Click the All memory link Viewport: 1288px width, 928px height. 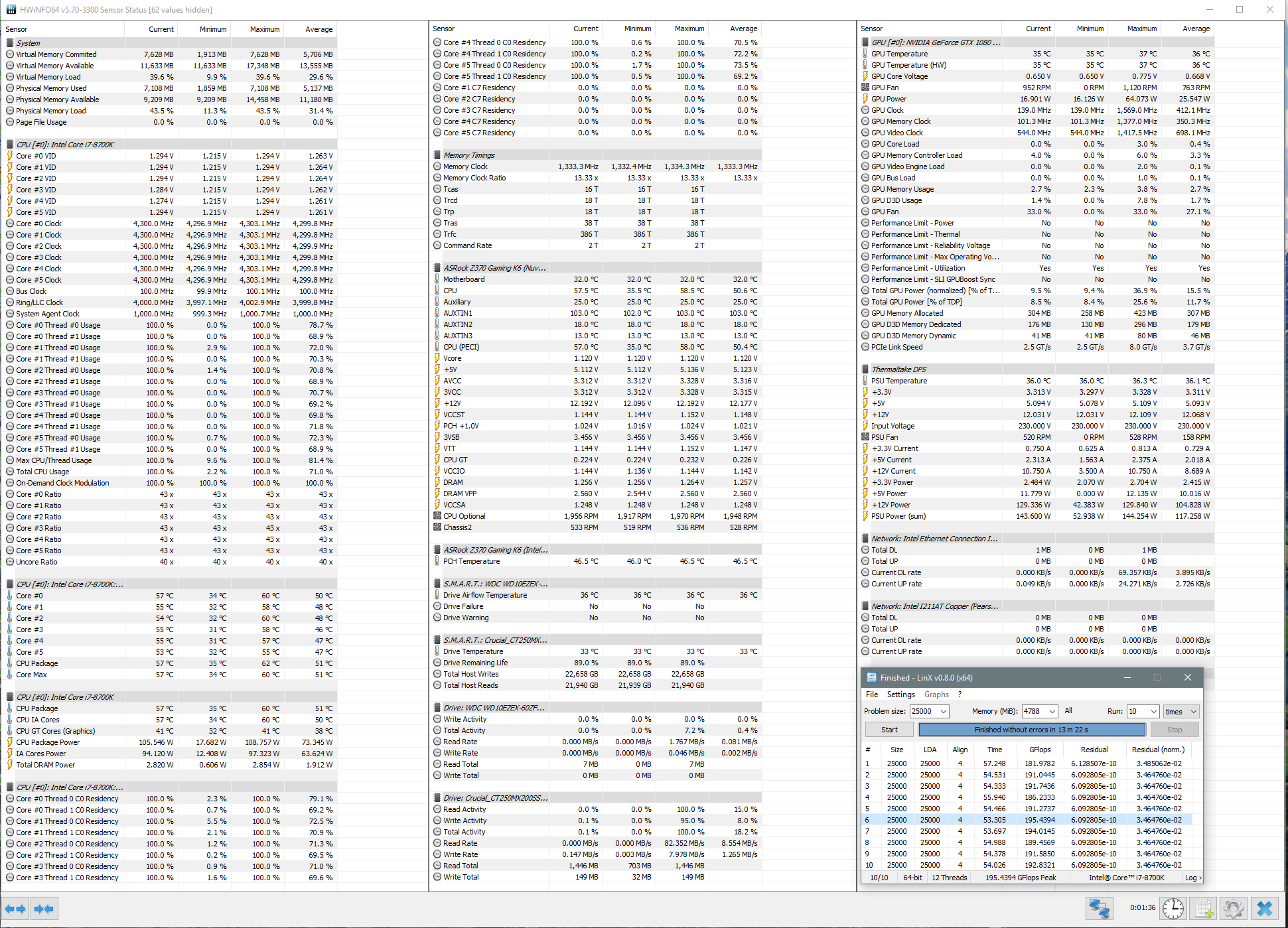pos(1068,710)
